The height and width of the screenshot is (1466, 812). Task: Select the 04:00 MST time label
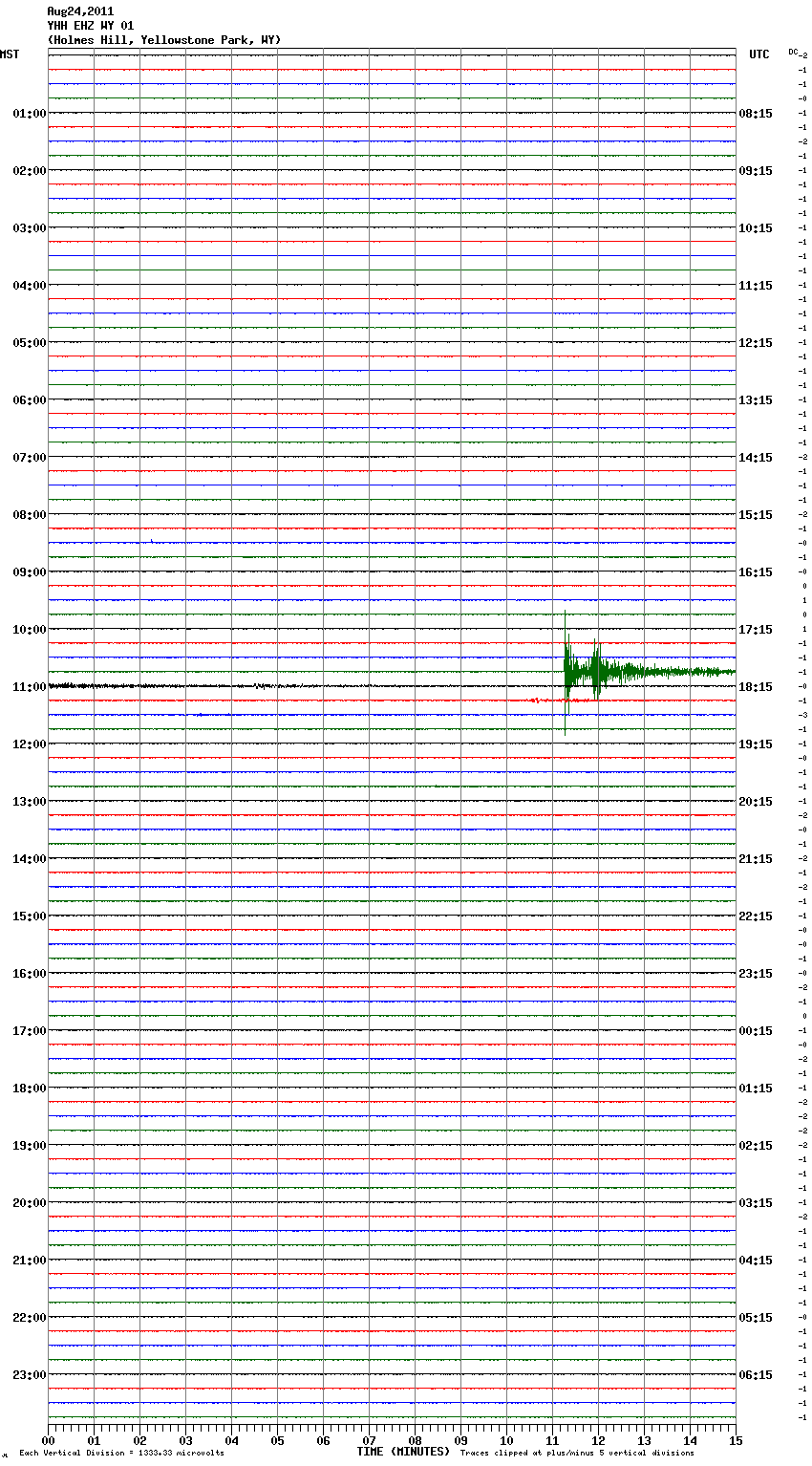[30, 286]
